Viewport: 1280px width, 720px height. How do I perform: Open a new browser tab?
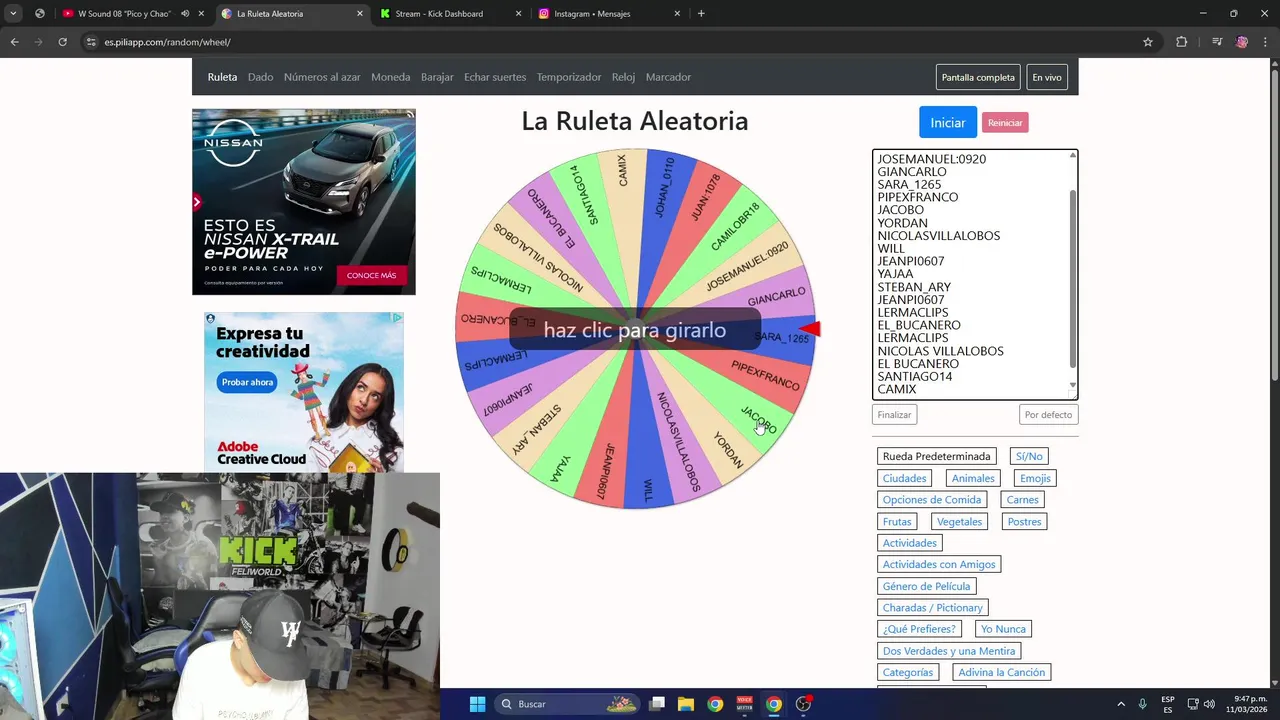(x=701, y=14)
